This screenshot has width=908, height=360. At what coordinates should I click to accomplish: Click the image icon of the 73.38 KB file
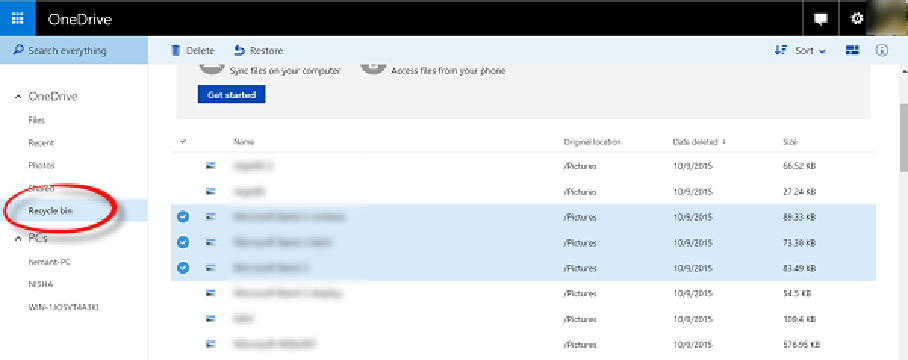211,242
